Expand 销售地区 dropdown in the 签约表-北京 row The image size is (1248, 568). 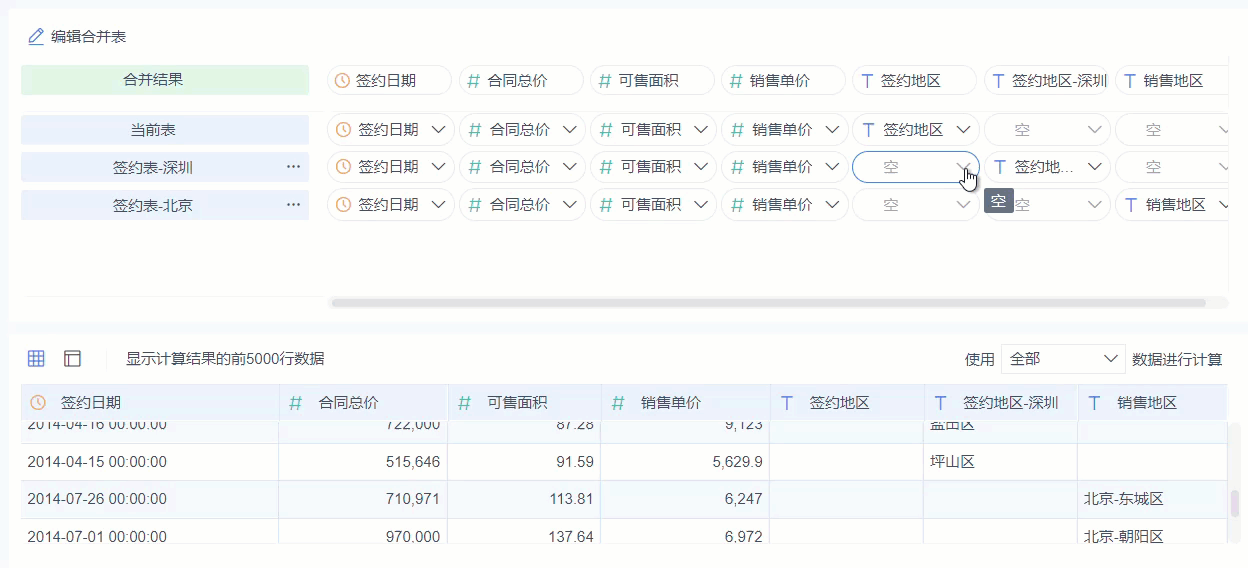pyautogui.click(x=1224, y=205)
